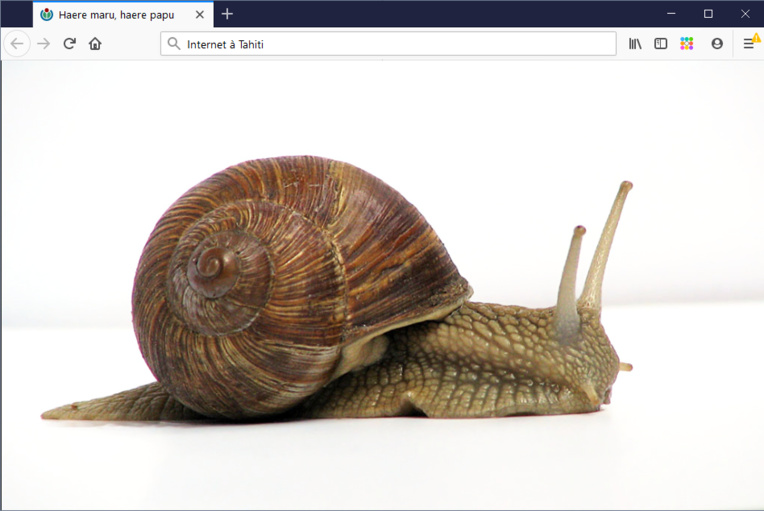The height and width of the screenshot is (511, 764).
Task: Click the spiral center of snail's shell
Action: point(211,264)
